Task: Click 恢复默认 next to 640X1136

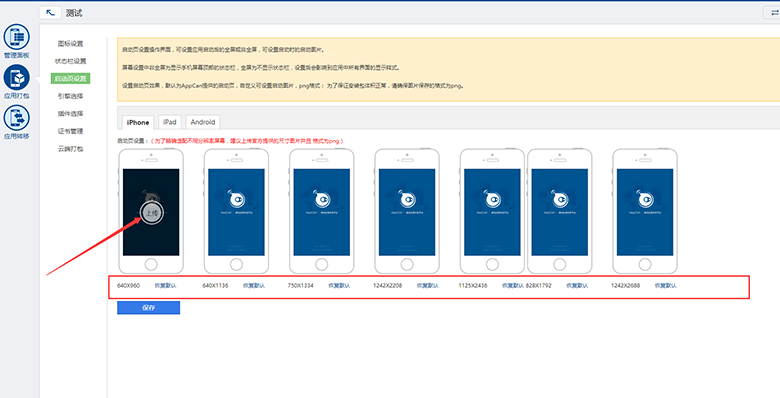Action: click(x=254, y=286)
